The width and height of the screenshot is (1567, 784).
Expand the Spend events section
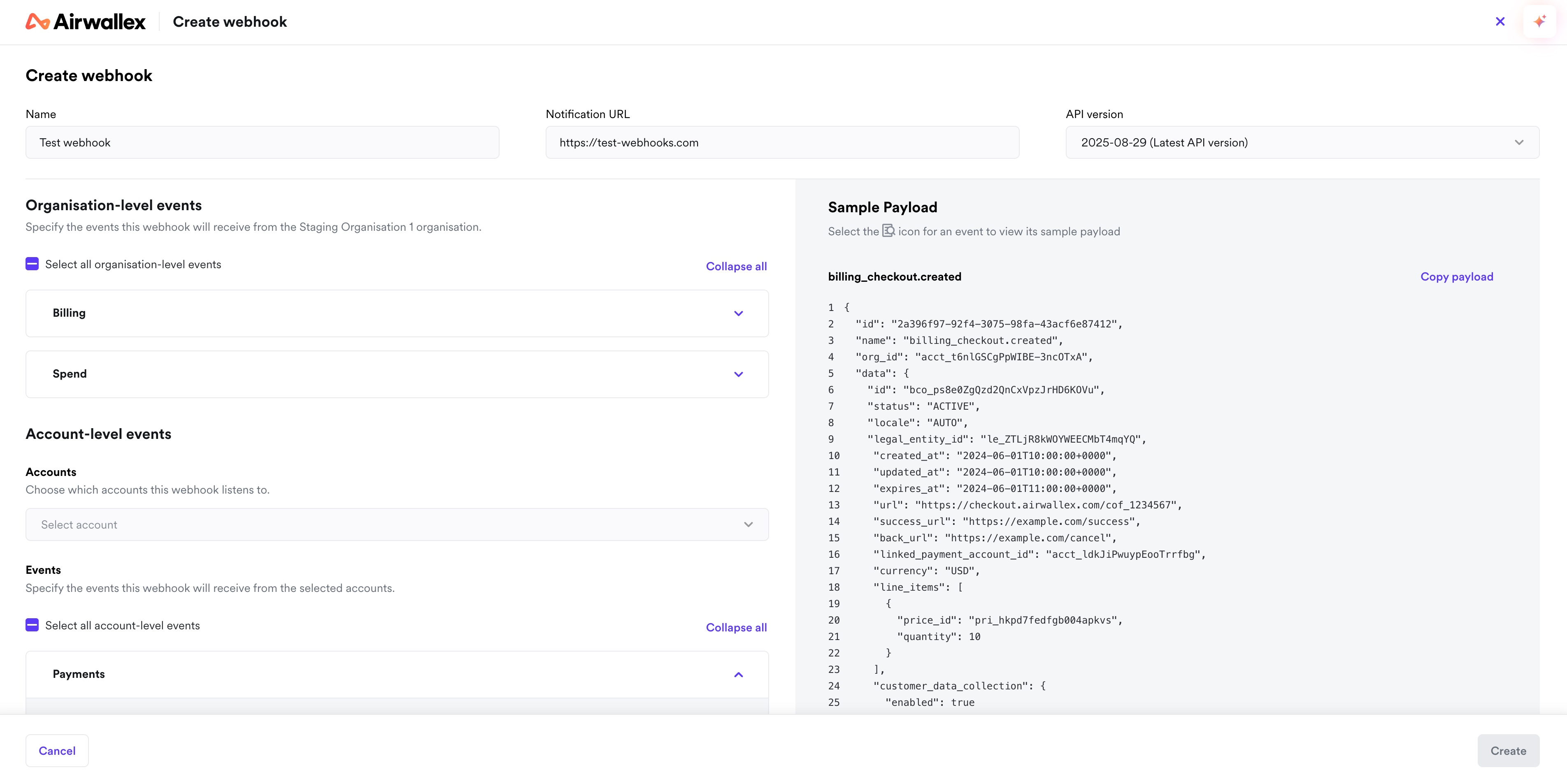point(739,374)
